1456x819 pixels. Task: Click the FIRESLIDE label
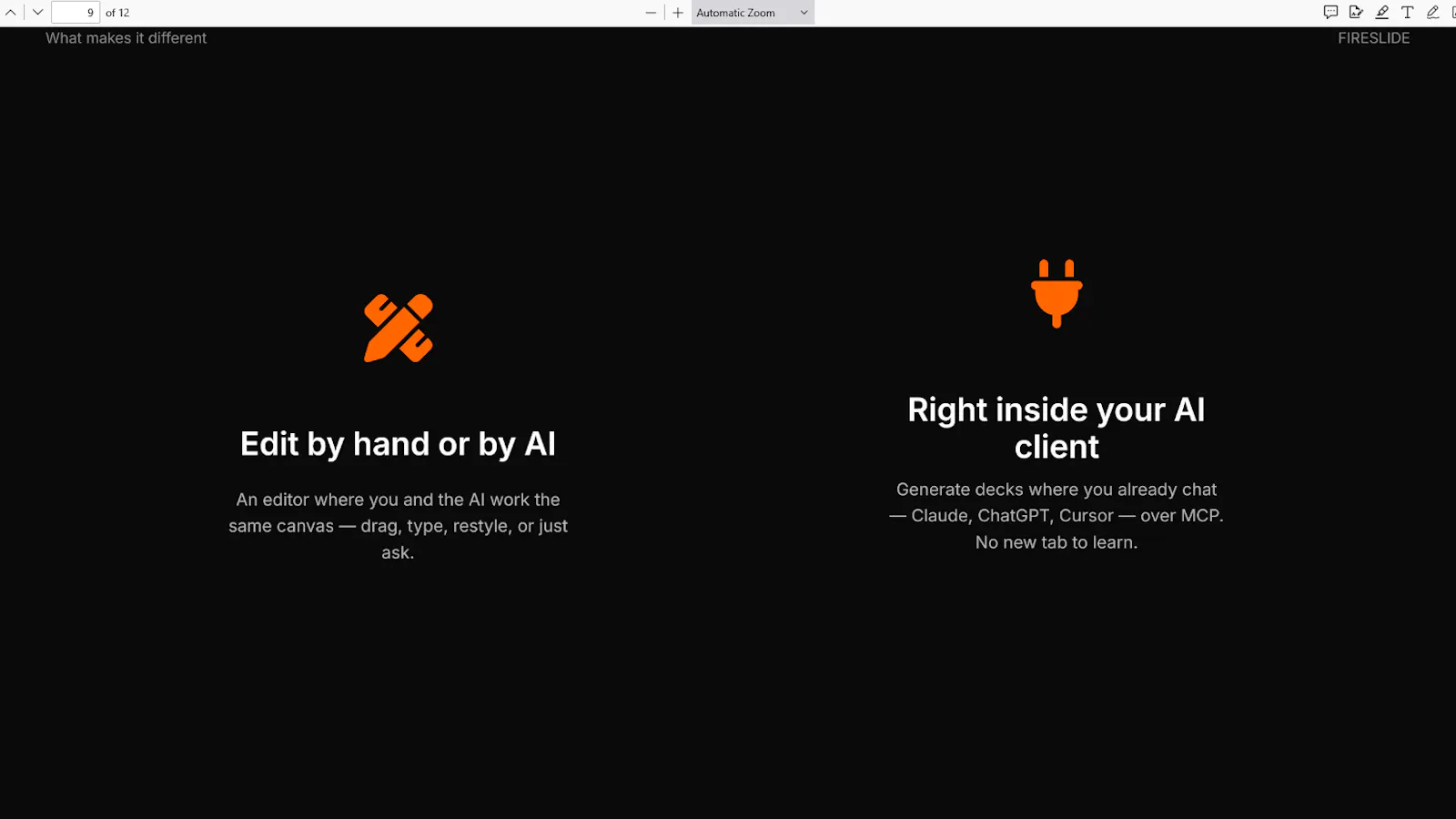pyautogui.click(x=1373, y=38)
